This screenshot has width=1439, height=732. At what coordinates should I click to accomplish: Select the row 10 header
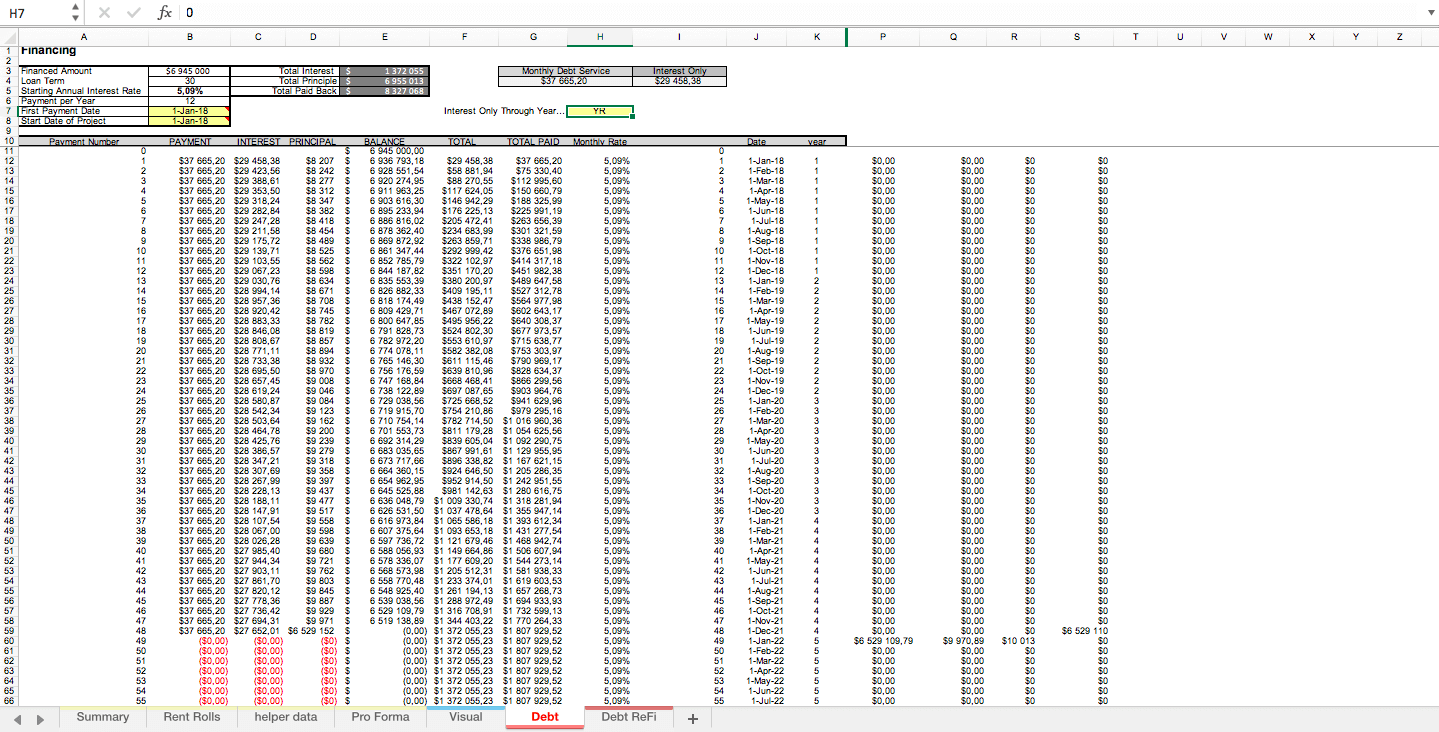click(7, 141)
